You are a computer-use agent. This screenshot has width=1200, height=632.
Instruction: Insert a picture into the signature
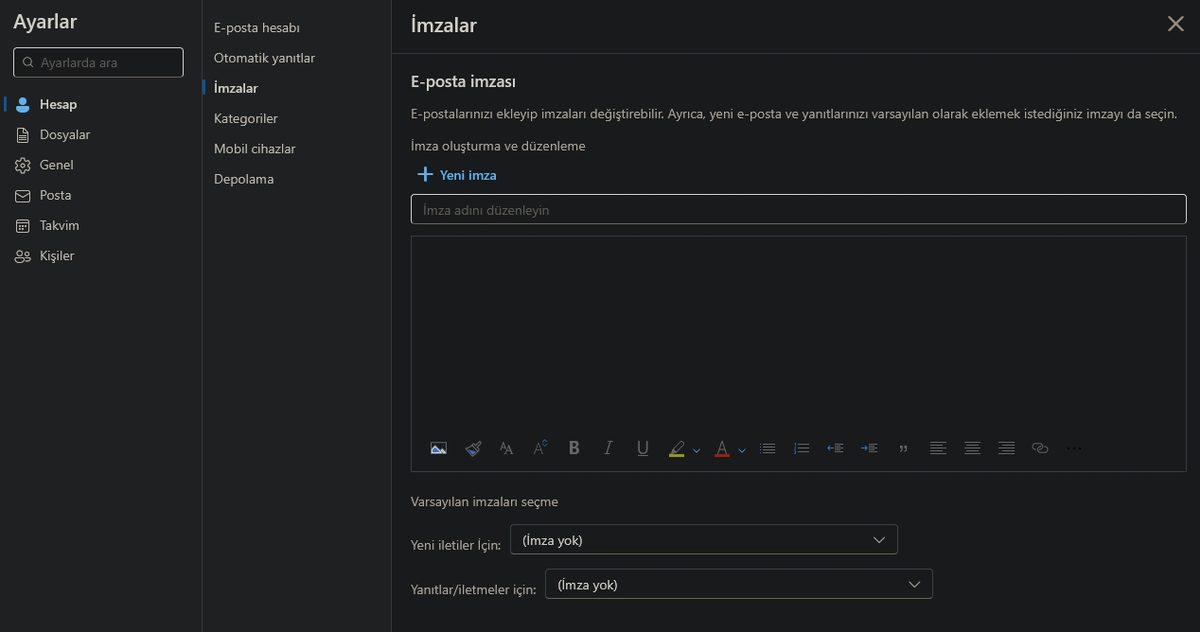(438, 449)
